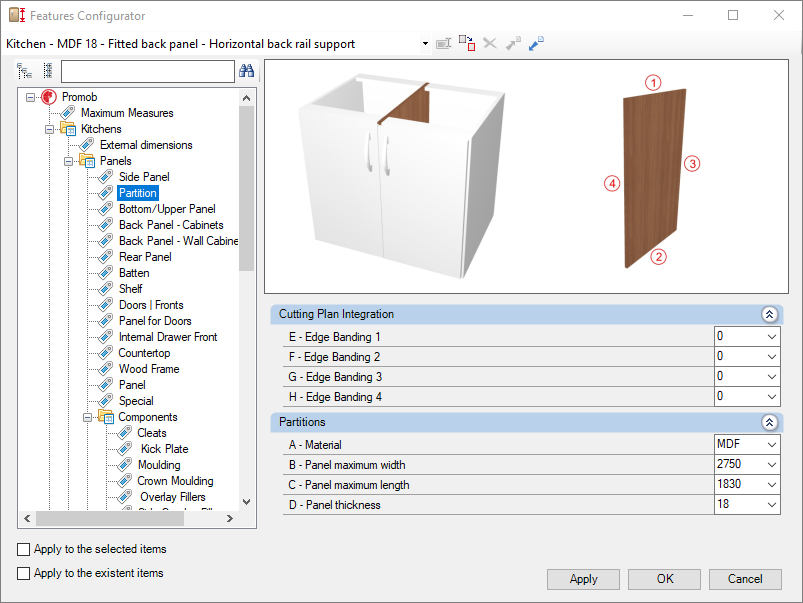Select Back Panel - Cabinets in the tree

[171, 225]
